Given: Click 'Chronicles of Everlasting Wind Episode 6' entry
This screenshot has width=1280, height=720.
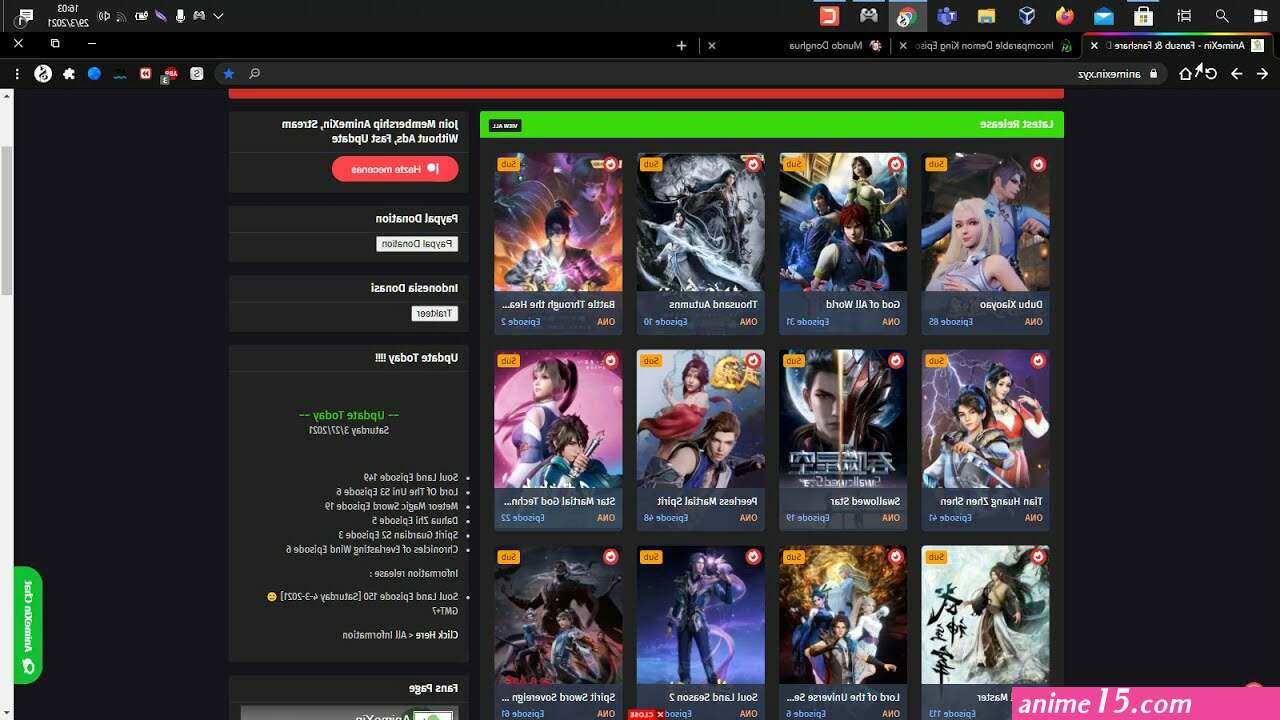Looking at the screenshot, I should tap(372, 549).
